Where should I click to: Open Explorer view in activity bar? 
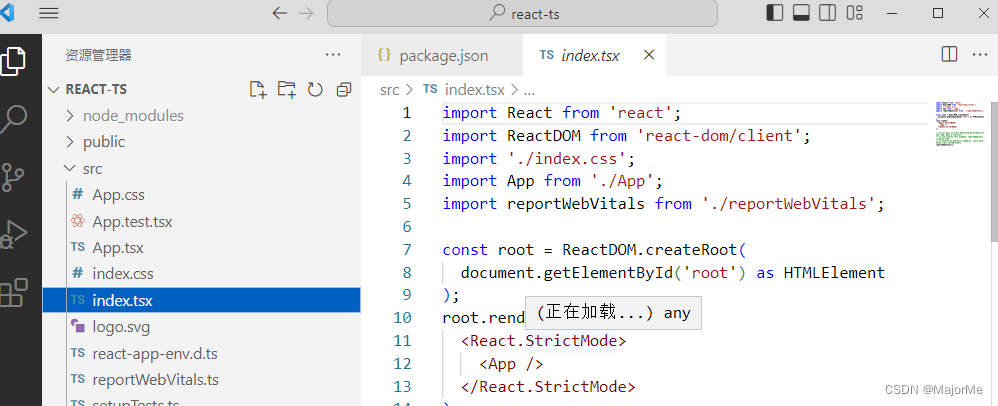click(13, 62)
